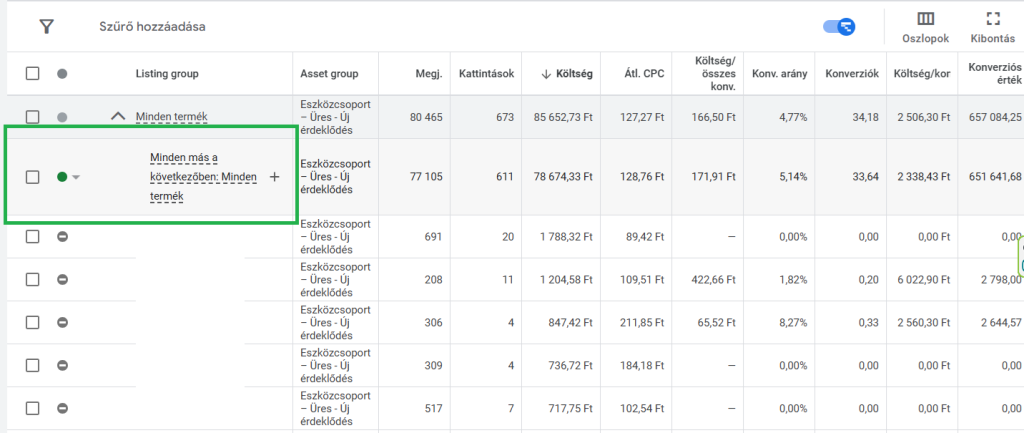Click the Szűrő hozzáadása filter field
1024x433 pixels.
coord(153,27)
